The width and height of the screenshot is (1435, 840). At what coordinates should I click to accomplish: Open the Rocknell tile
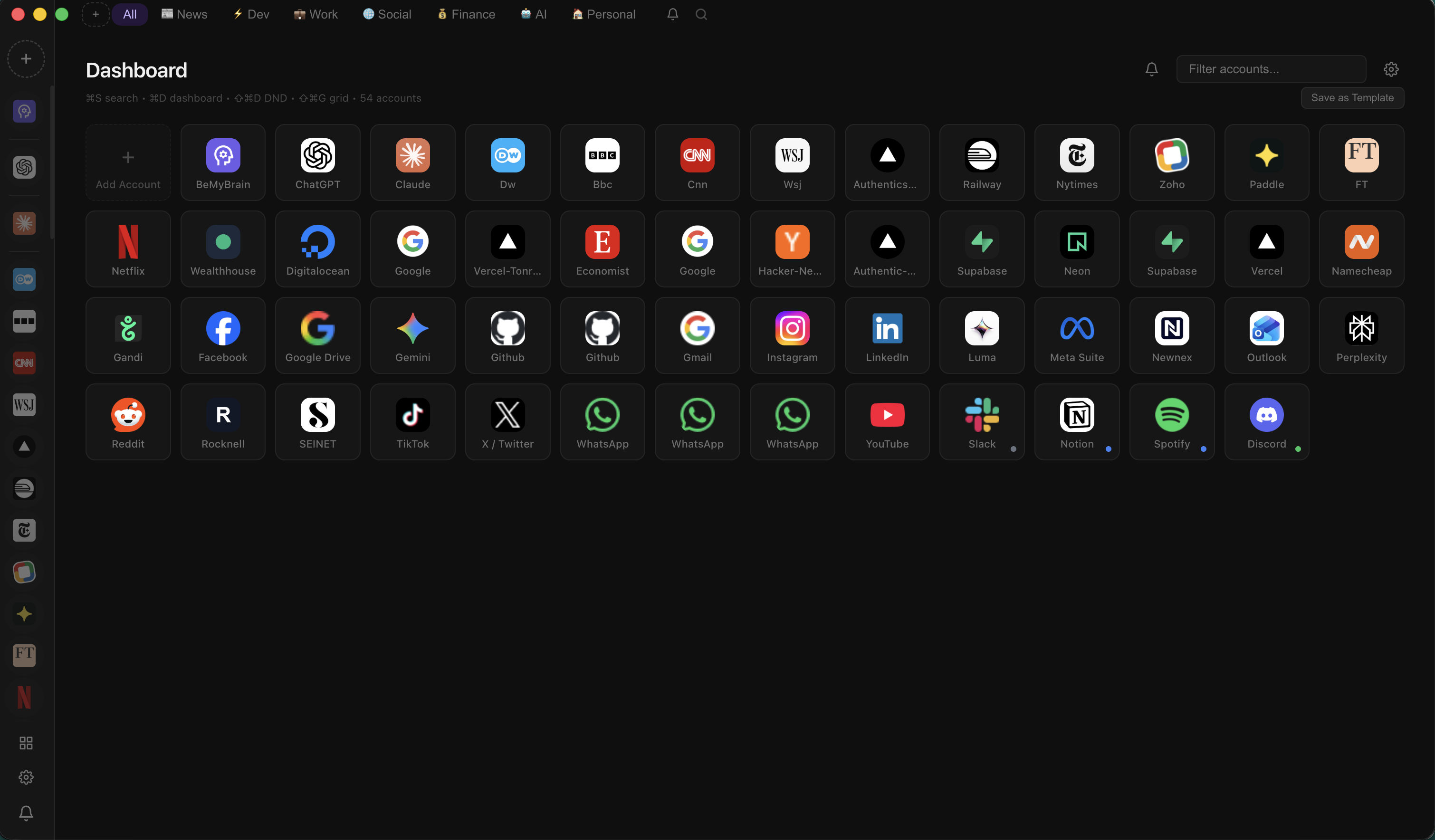tap(223, 422)
